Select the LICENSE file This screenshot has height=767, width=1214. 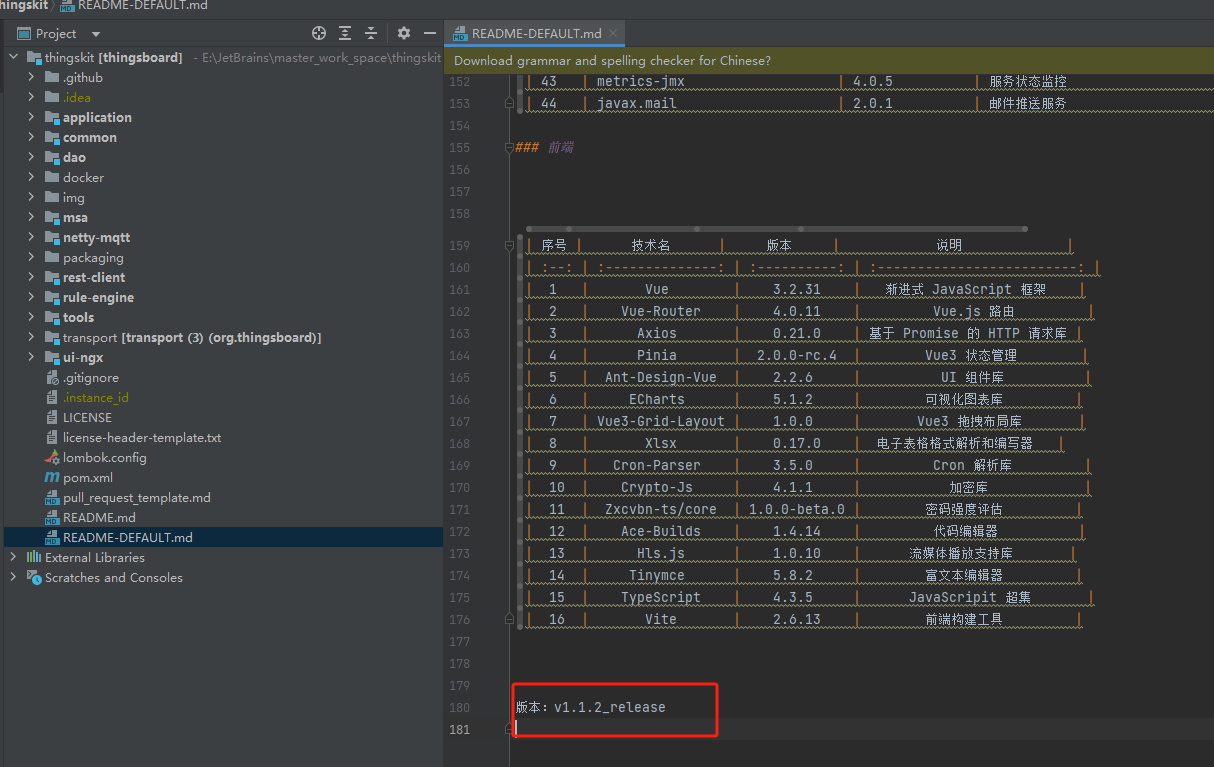coord(87,417)
